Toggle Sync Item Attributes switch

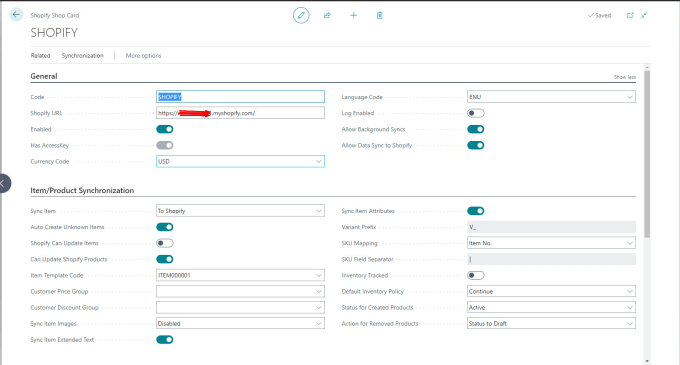tap(476, 211)
